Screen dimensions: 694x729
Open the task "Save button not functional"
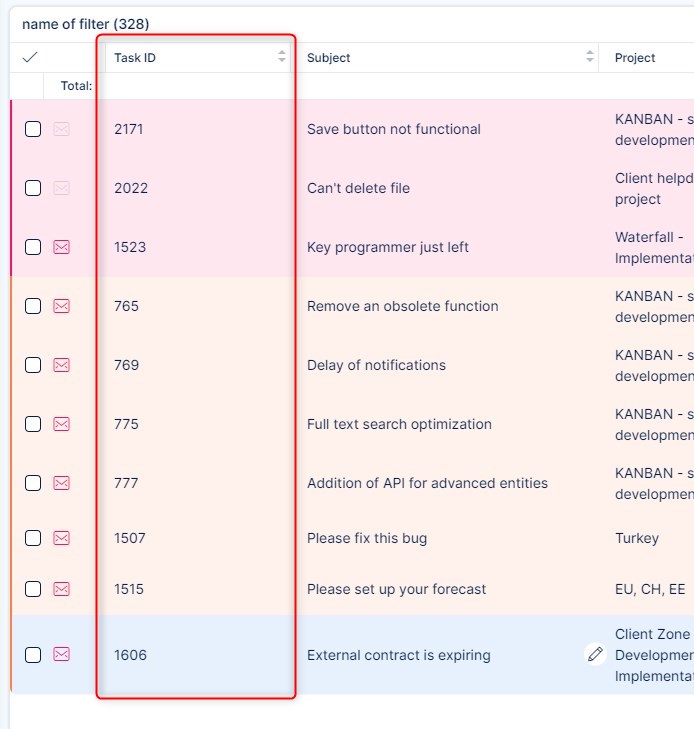393,129
